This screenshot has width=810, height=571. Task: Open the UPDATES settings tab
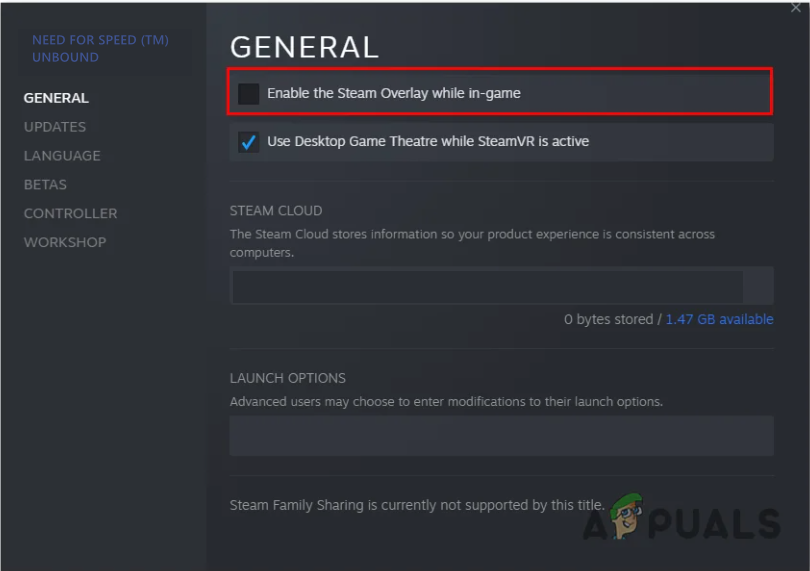tap(55, 127)
